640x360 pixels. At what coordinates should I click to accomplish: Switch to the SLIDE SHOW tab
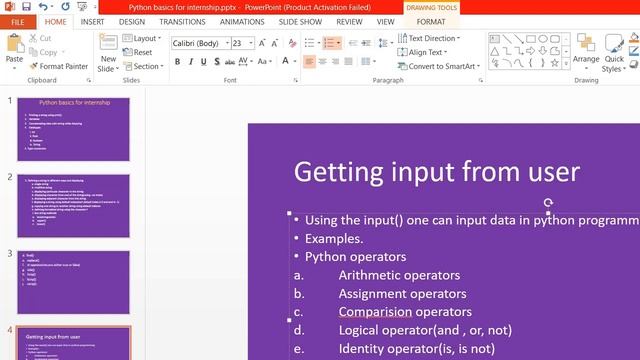[300, 22]
